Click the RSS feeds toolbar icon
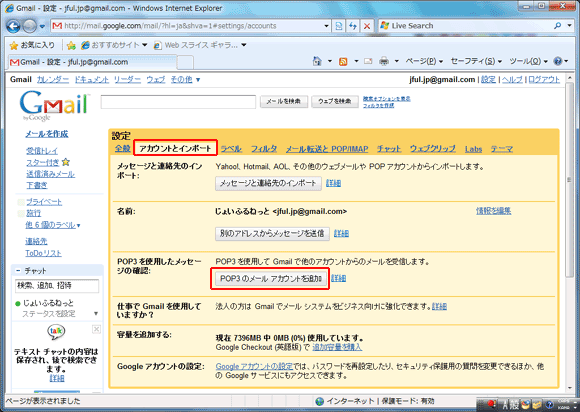This screenshot has height=412, width=580. click(343, 61)
